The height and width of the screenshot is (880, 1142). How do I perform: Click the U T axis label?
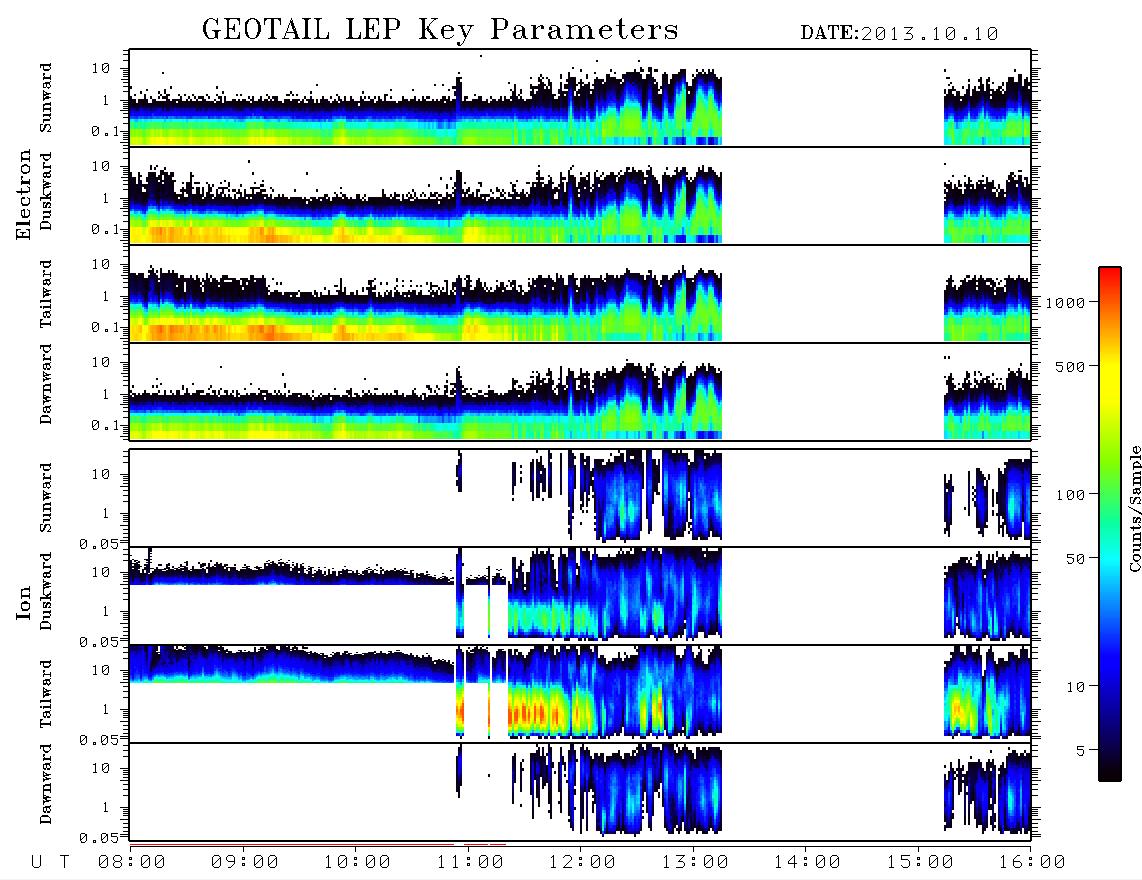[x=51, y=863]
